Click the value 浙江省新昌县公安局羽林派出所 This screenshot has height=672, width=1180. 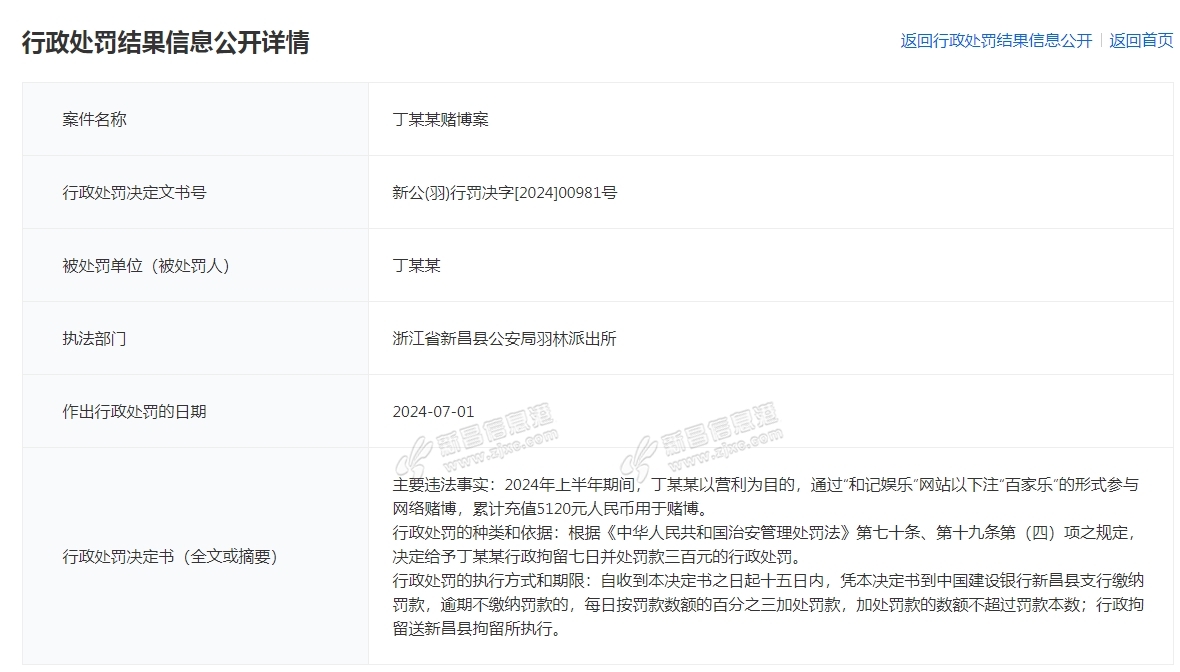pos(504,338)
